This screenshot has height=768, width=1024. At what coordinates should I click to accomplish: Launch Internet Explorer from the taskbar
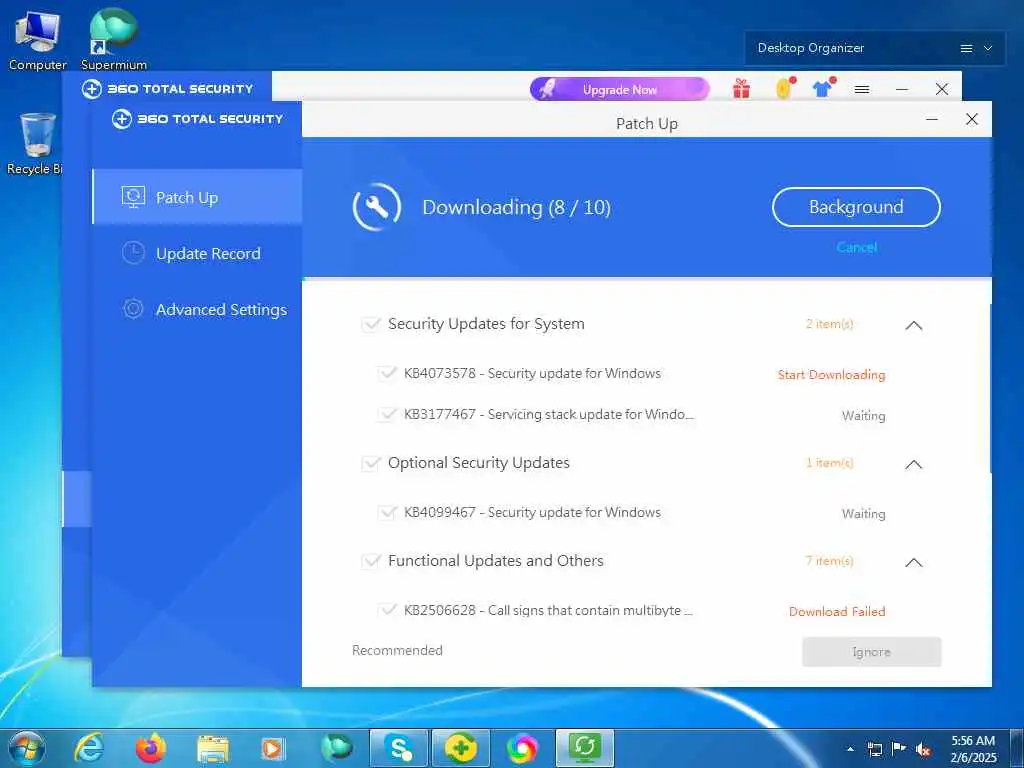[89, 748]
